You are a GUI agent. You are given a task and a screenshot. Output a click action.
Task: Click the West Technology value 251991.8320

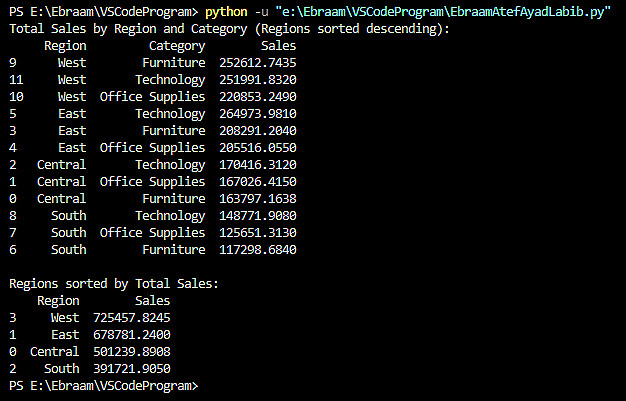(x=257, y=79)
